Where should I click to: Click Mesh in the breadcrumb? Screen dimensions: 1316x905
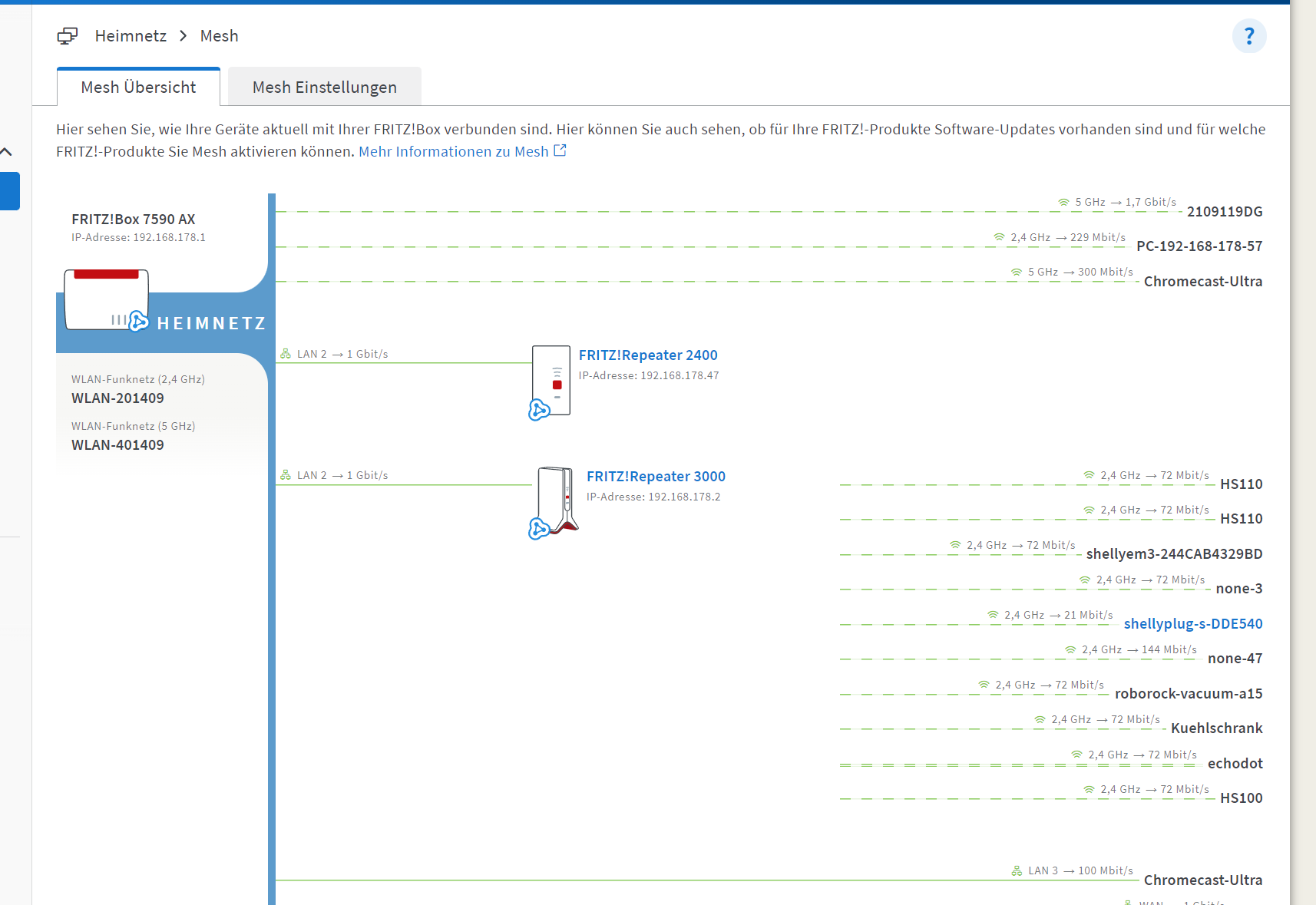coord(220,36)
